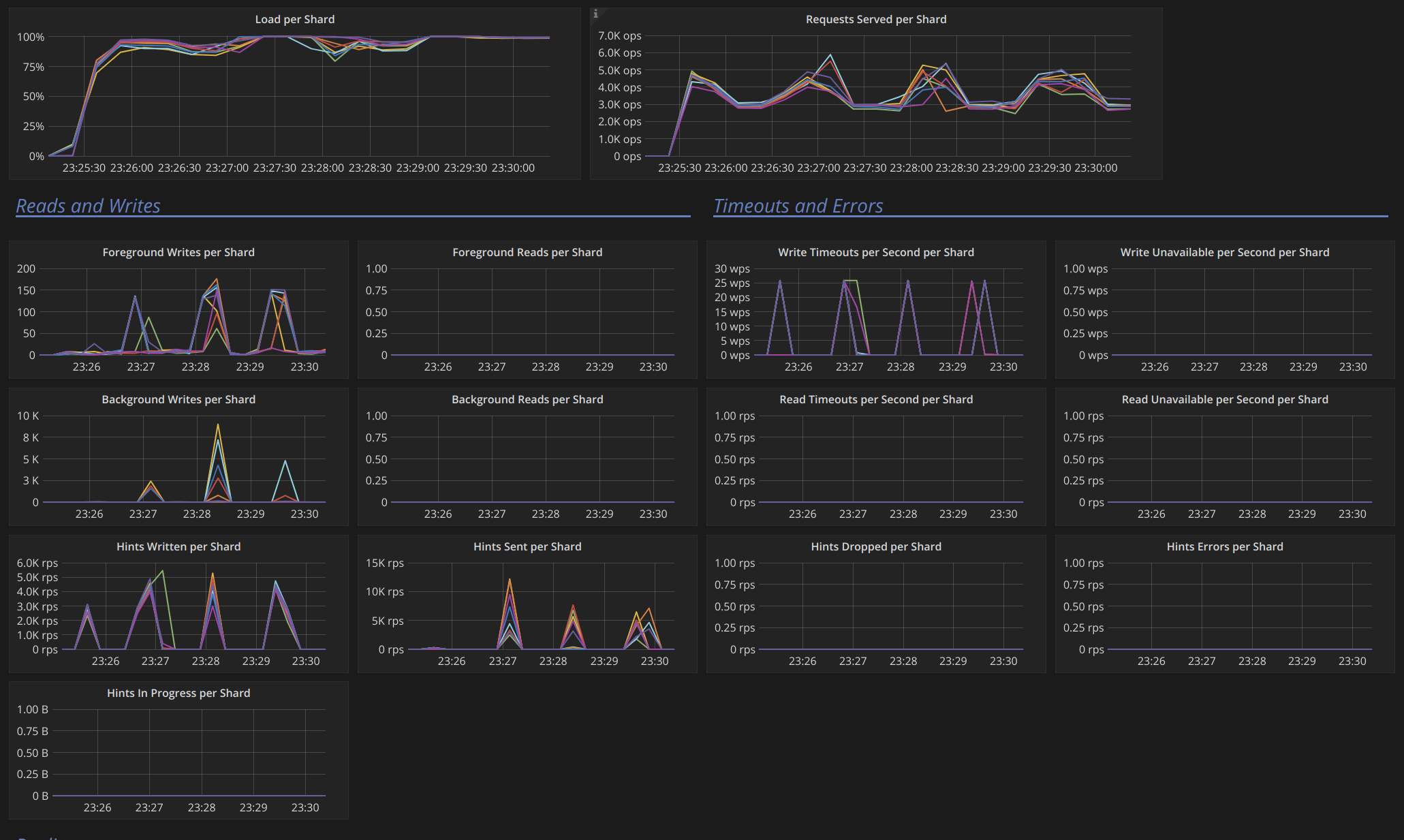This screenshot has width=1404, height=840.
Task: Click tallest peak in Background Writes graph
Action: pyautogui.click(x=218, y=425)
